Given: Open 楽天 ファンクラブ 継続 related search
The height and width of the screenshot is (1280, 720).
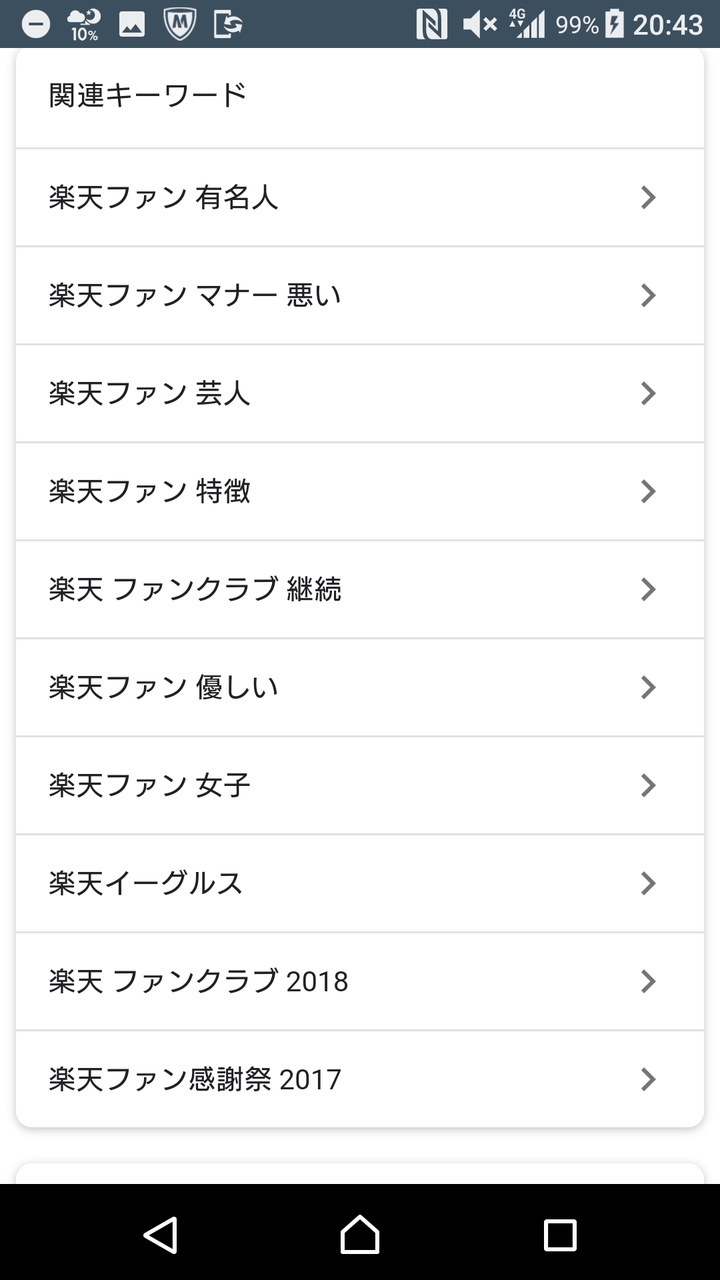Looking at the screenshot, I should [x=195, y=590].
